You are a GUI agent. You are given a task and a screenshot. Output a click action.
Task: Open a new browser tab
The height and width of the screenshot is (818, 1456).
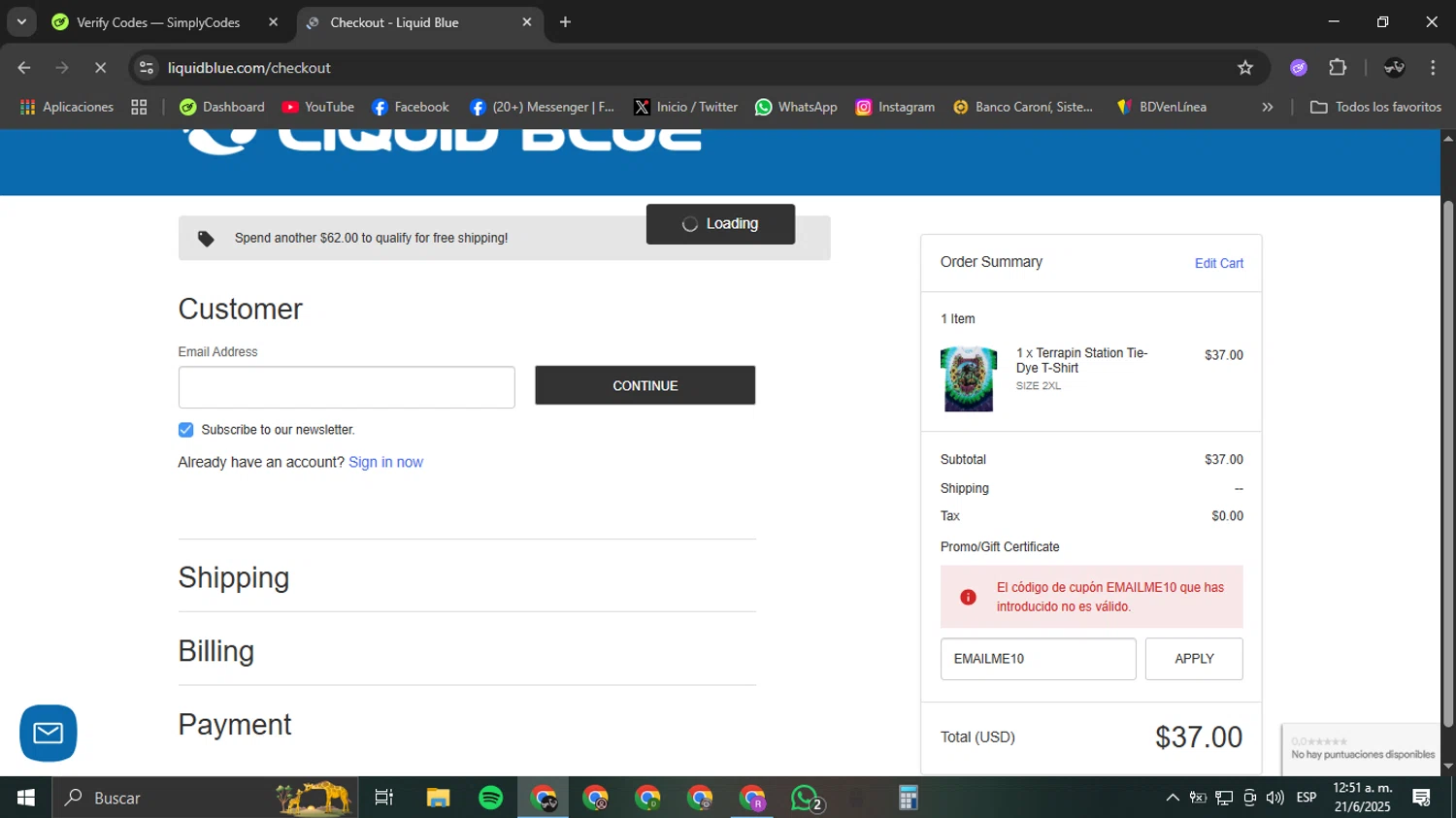(565, 22)
